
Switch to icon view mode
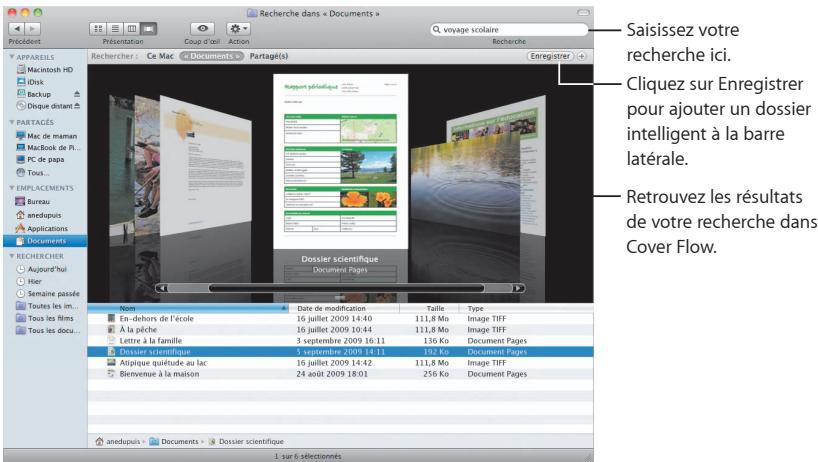(98, 29)
